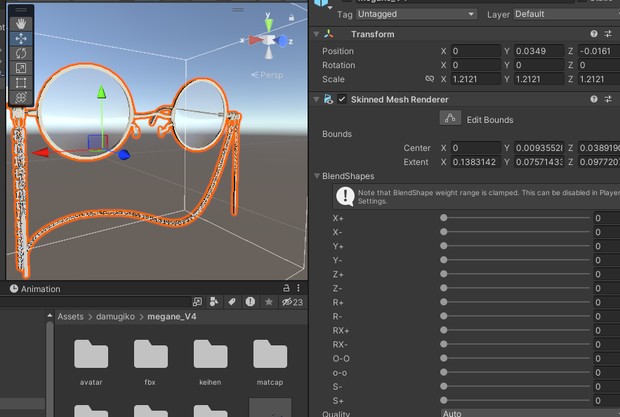Select the combined Transform tool

(21, 97)
